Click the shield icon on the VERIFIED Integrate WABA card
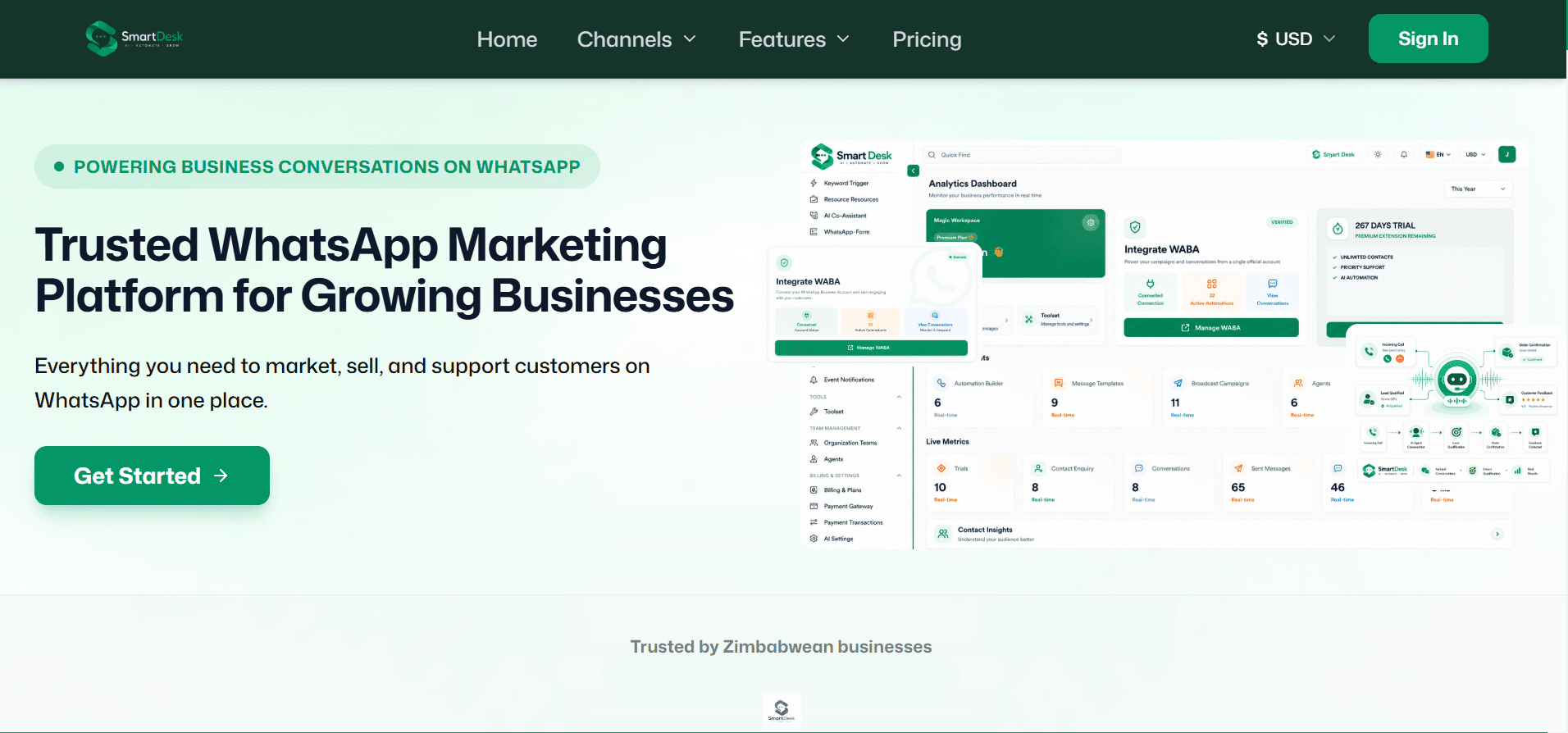 [1135, 227]
